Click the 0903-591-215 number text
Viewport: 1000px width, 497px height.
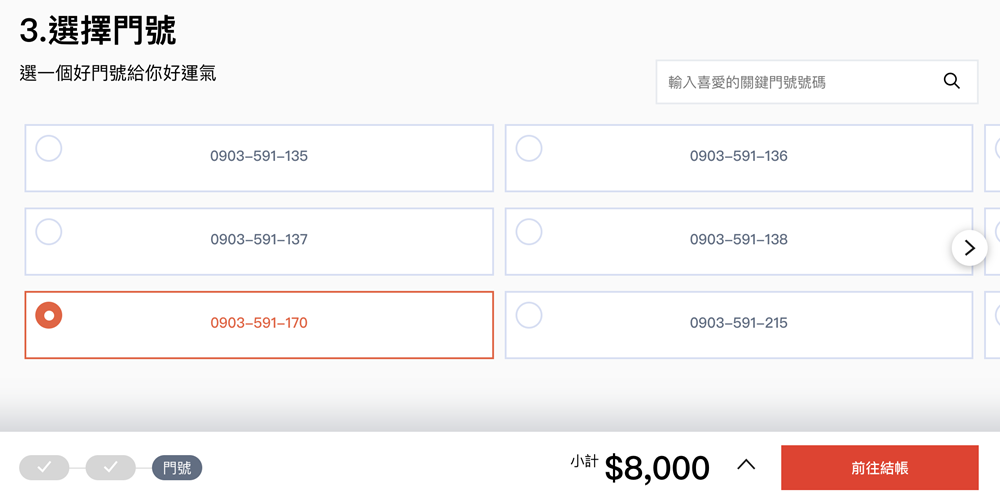(738, 323)
